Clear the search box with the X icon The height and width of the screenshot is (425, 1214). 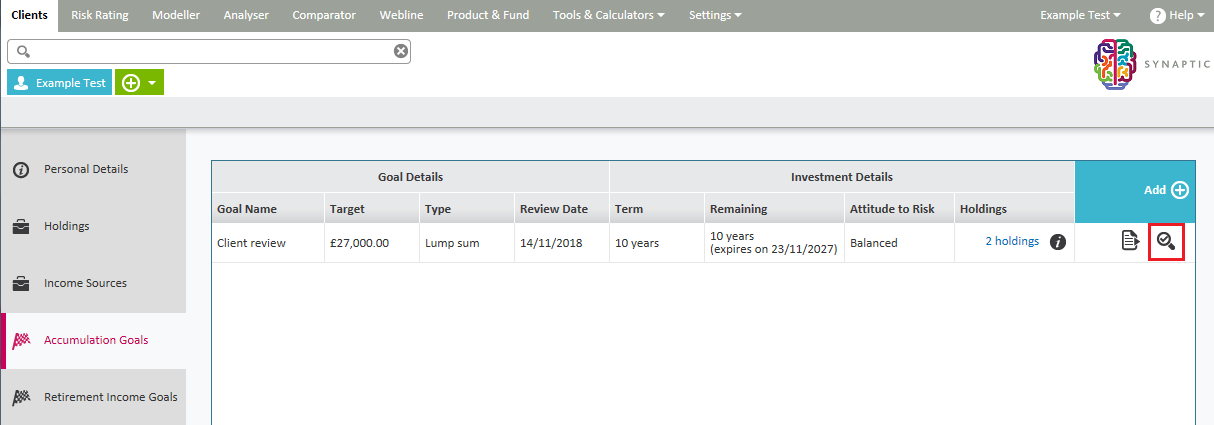coord(401,51)
